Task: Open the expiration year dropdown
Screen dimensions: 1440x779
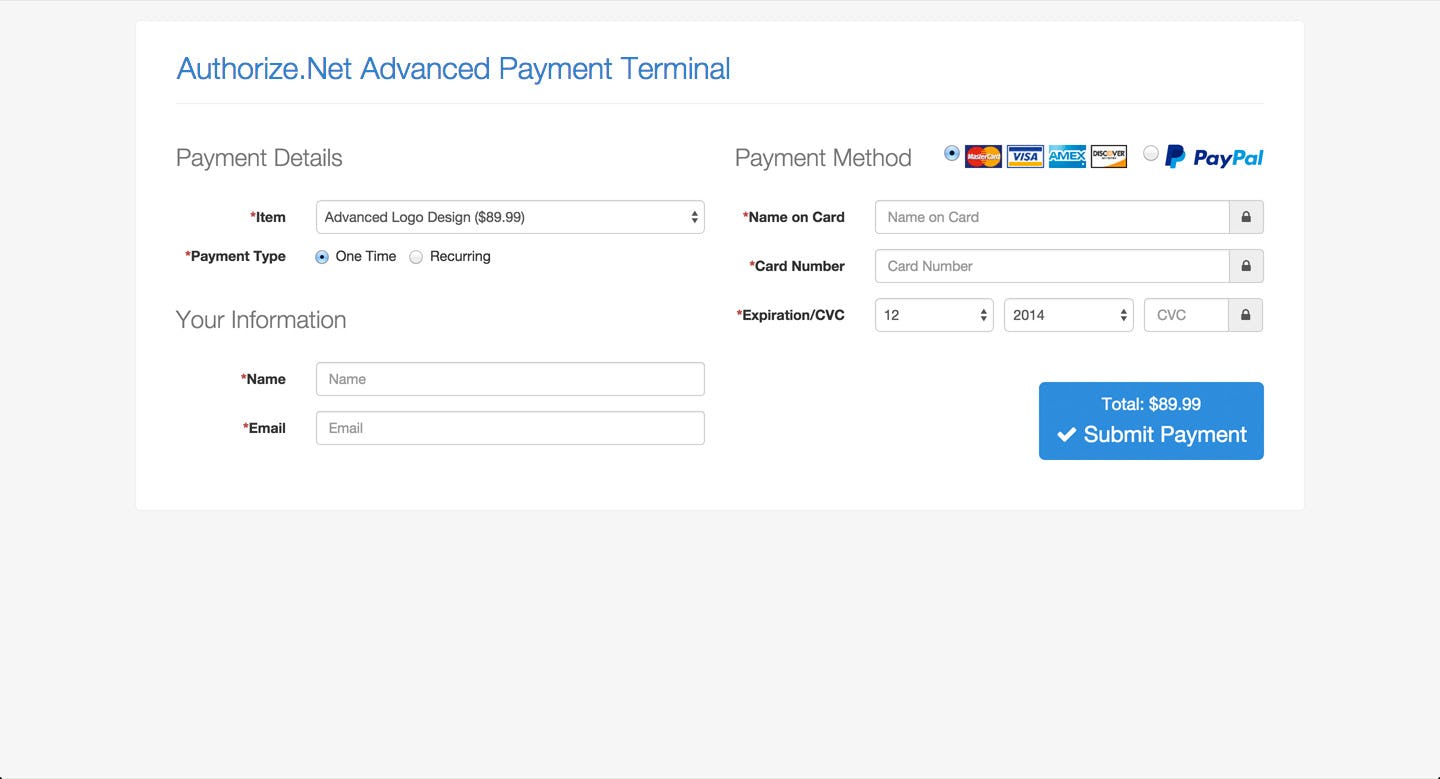Action: coord(1067,315)
